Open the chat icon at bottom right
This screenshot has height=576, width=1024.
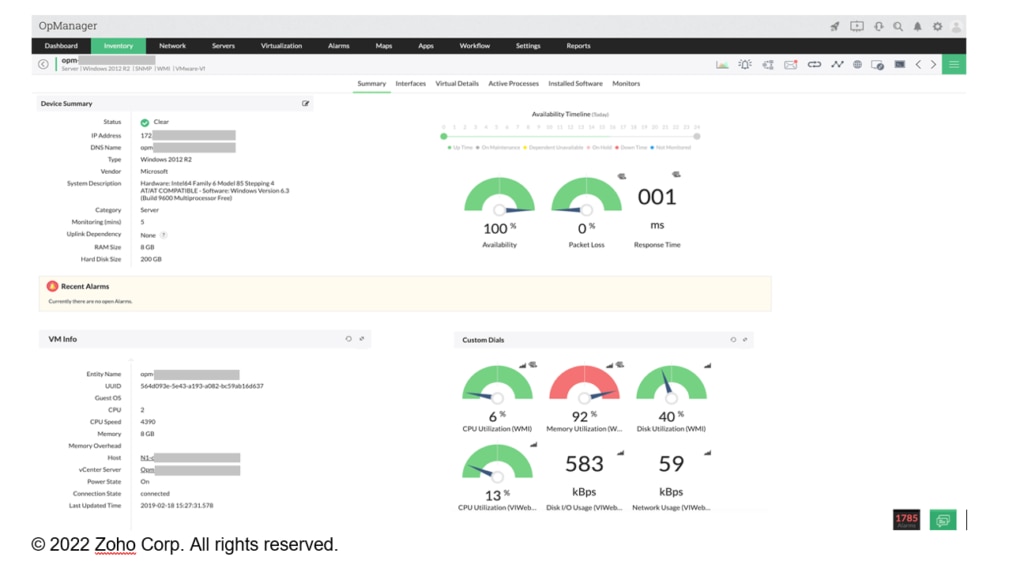click(x=943, y=520)
